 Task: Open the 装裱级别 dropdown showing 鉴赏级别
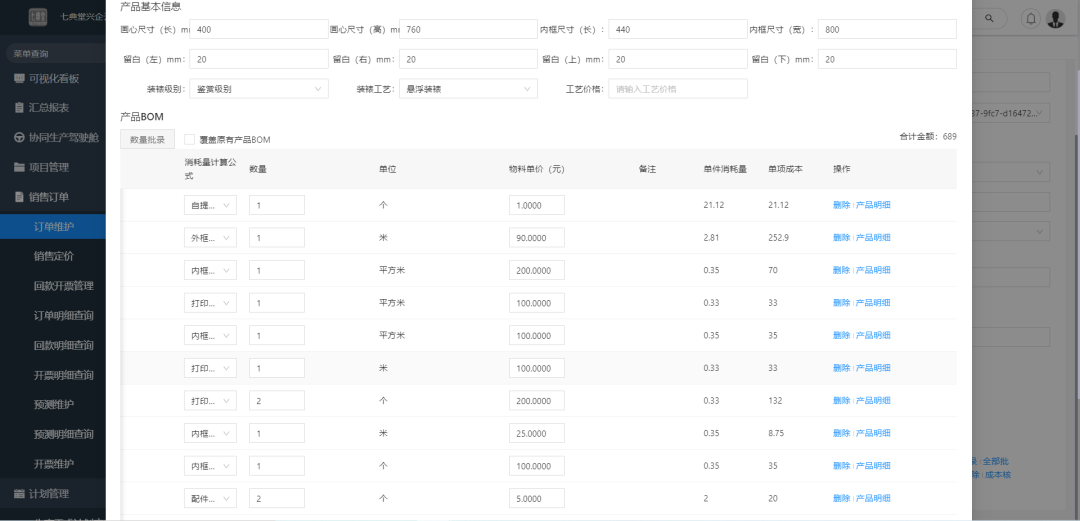coord(259,89)
